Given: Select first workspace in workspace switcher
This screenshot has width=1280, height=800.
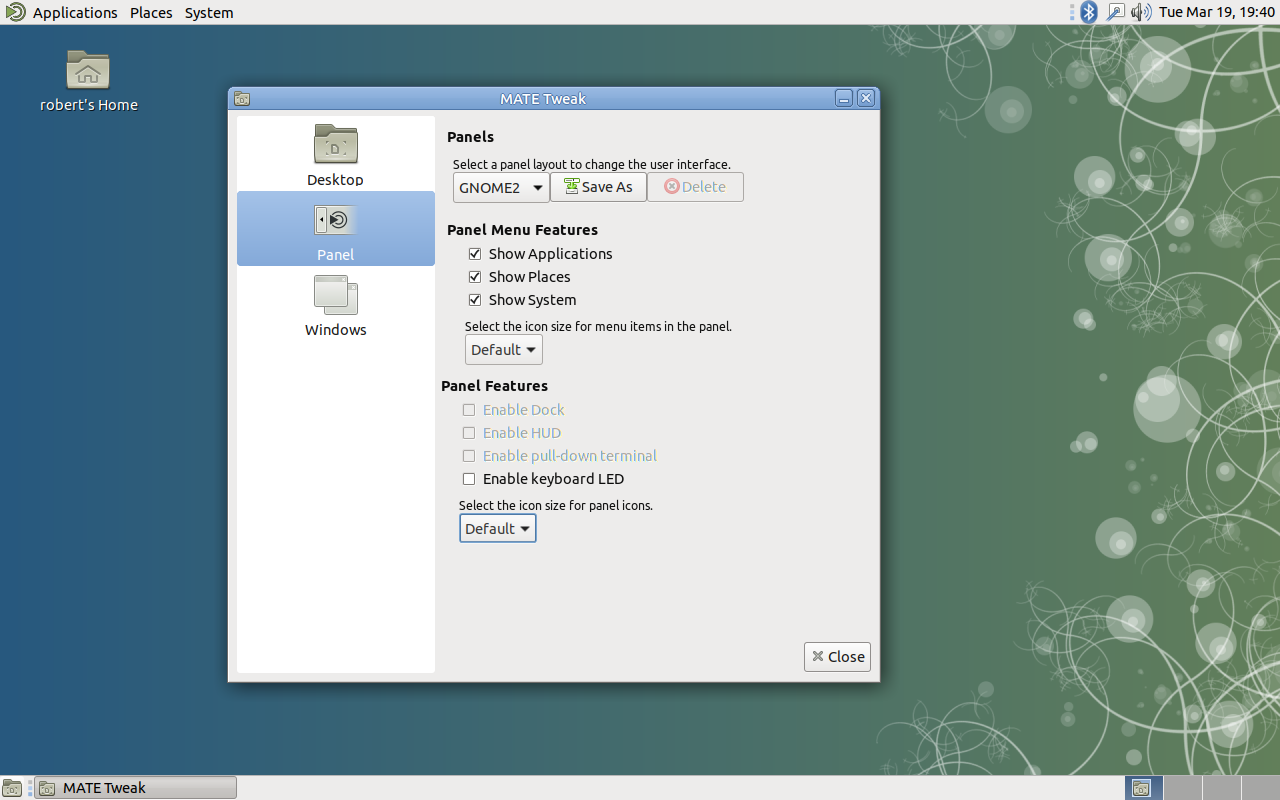Looking at the screenshot, I should (x=1143, y=788).
